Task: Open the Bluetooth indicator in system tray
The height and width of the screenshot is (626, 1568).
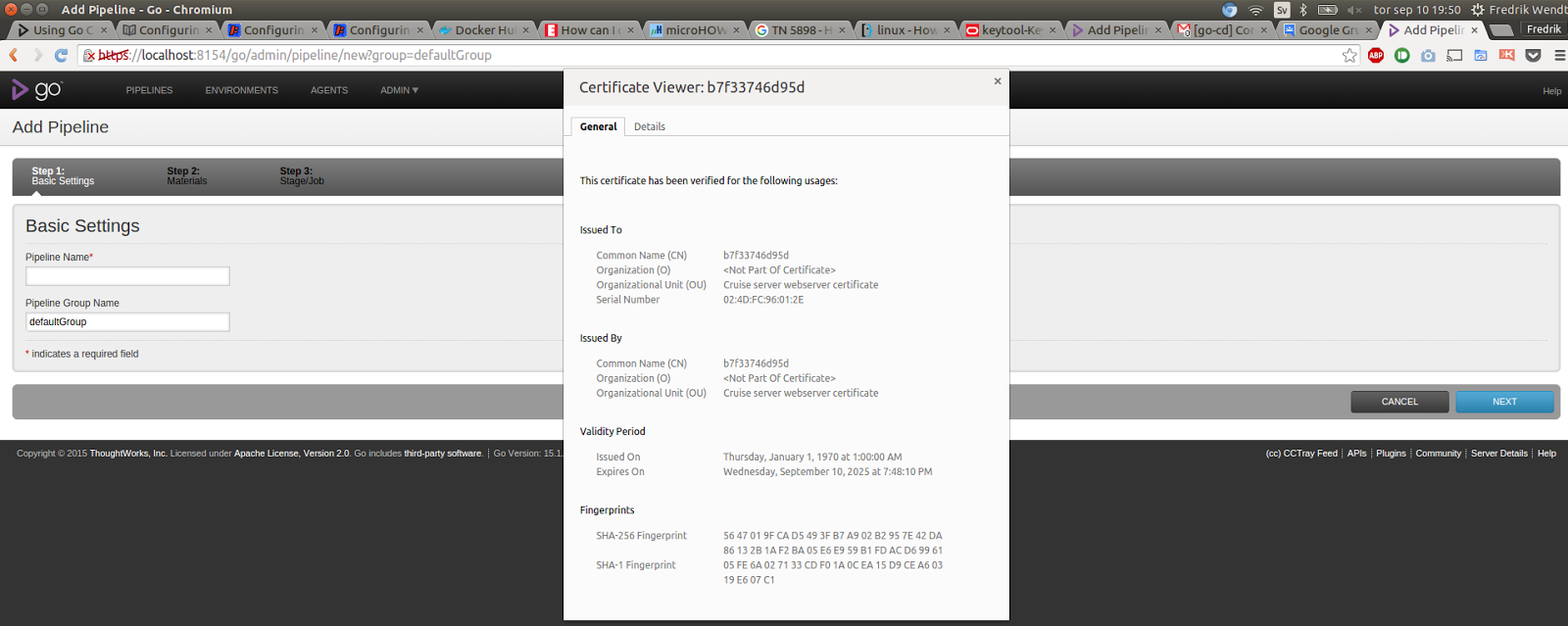Action: click(1303, 10)
